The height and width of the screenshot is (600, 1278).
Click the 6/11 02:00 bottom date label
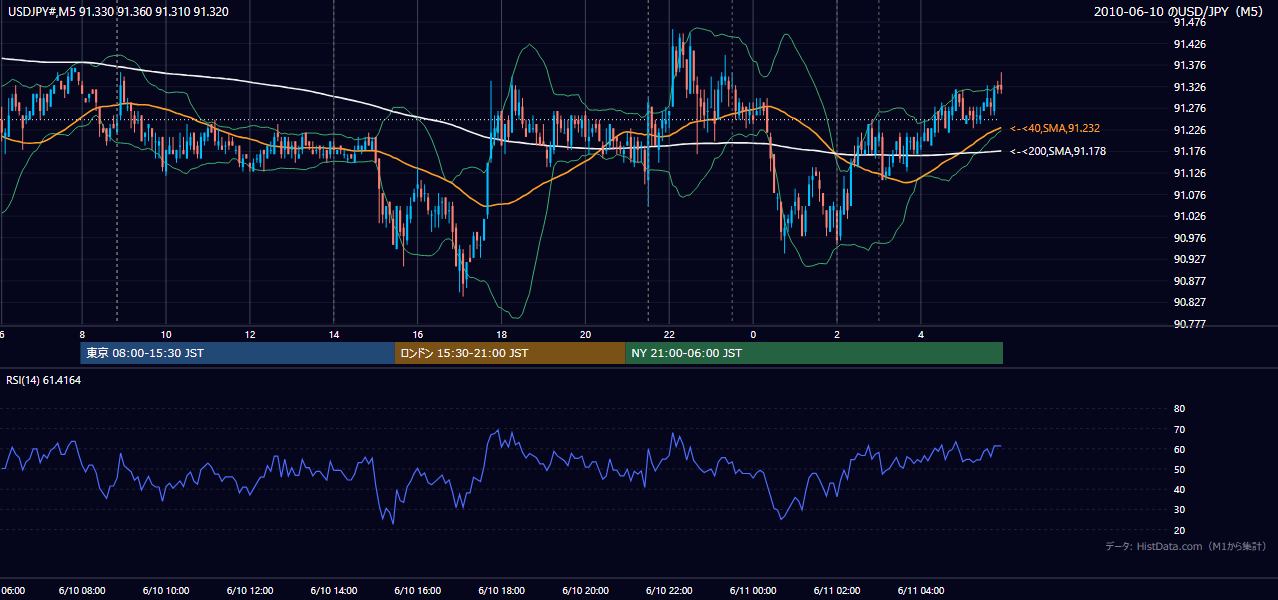[837, 591]
